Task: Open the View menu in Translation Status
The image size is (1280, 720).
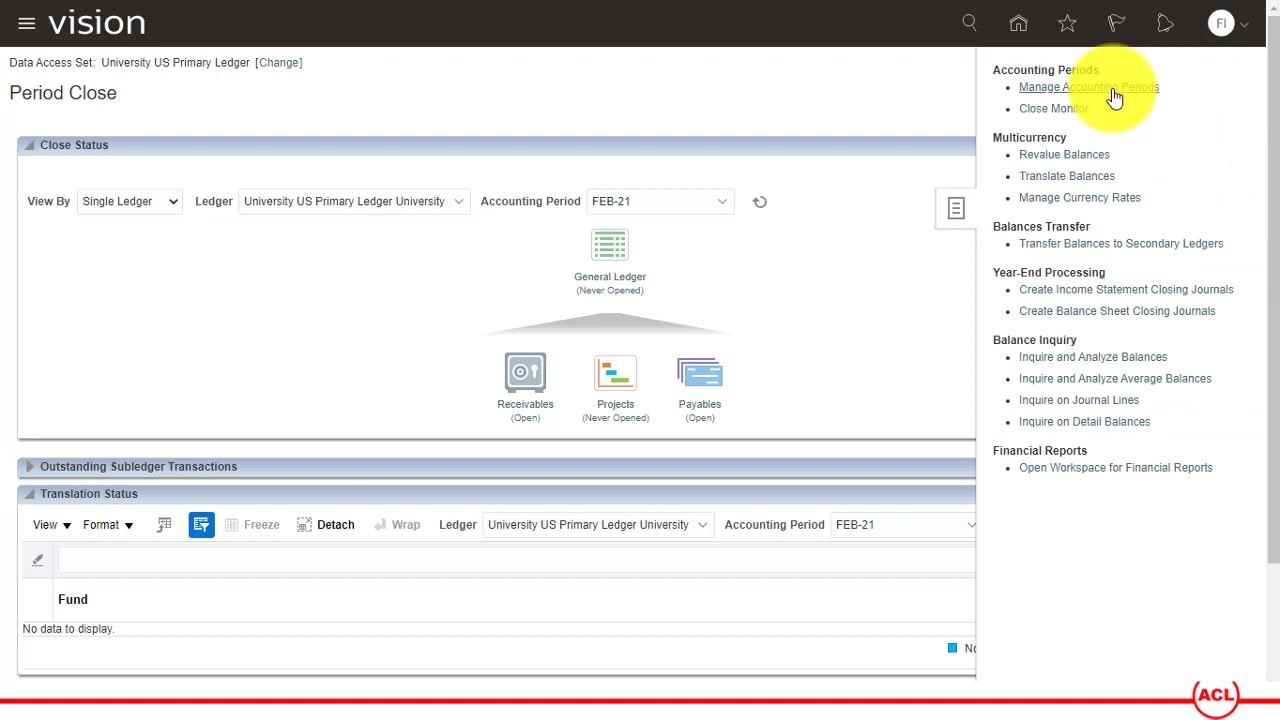Action: tap(52, 525)
